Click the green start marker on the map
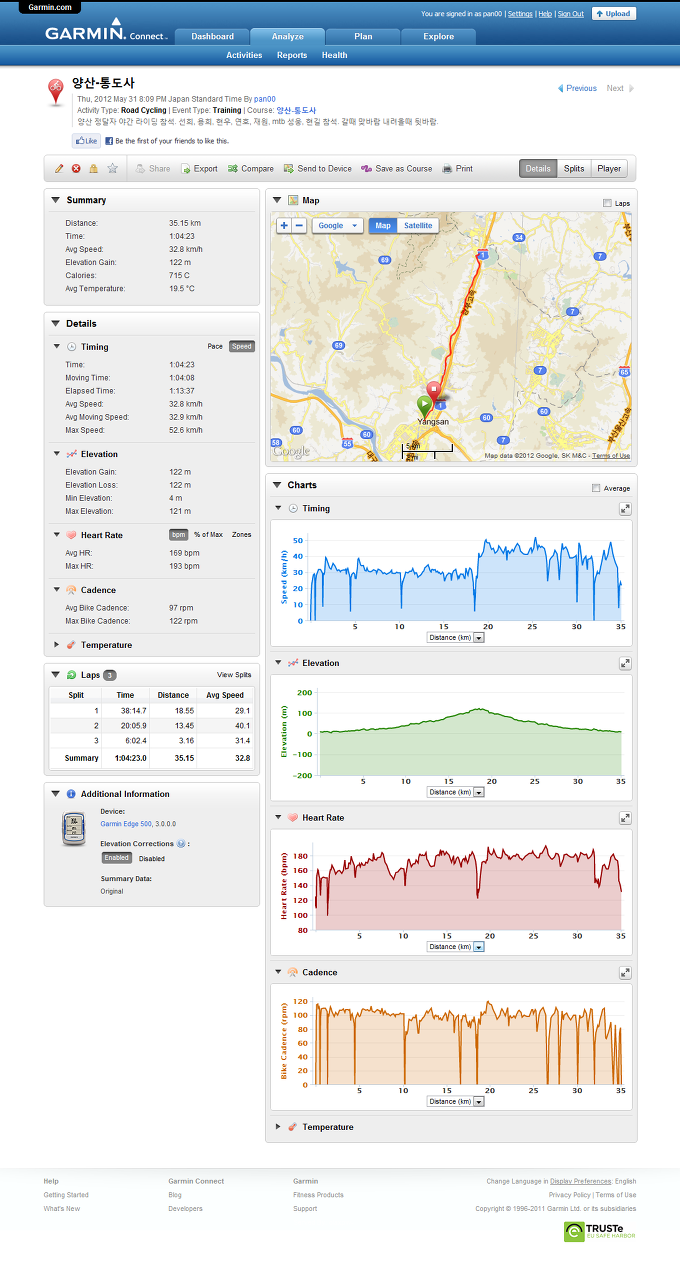This screenshot has width=680, height=1264. click(x=424, y=405)
